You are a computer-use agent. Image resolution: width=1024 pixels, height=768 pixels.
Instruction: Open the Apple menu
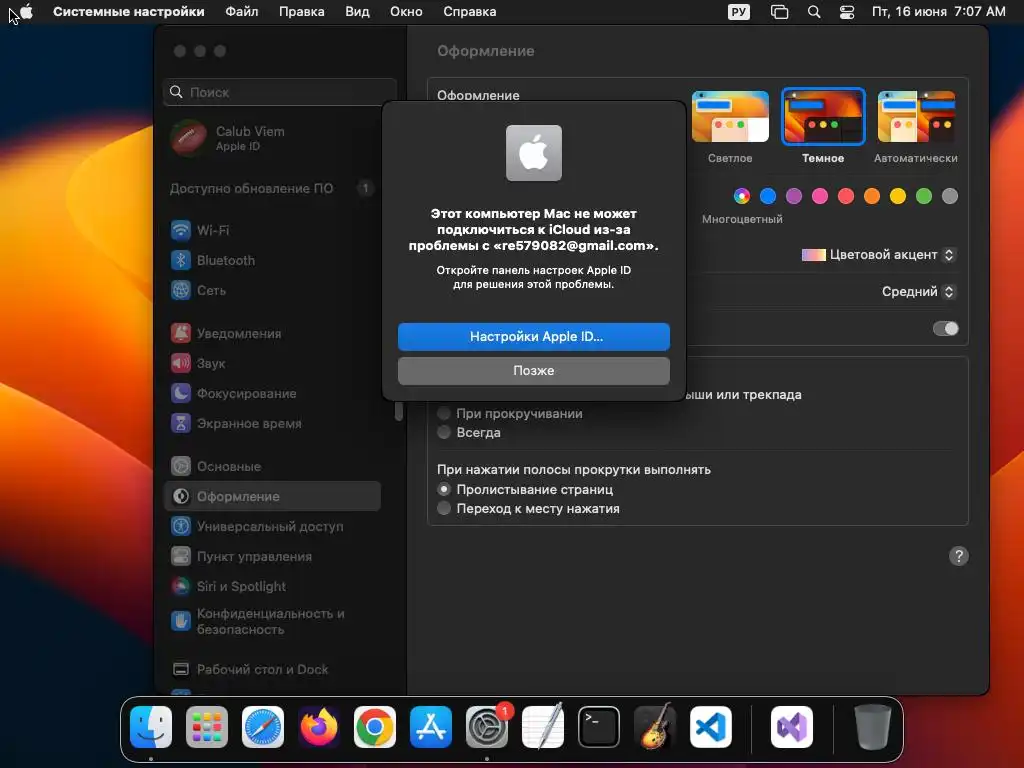coord(27,12)
